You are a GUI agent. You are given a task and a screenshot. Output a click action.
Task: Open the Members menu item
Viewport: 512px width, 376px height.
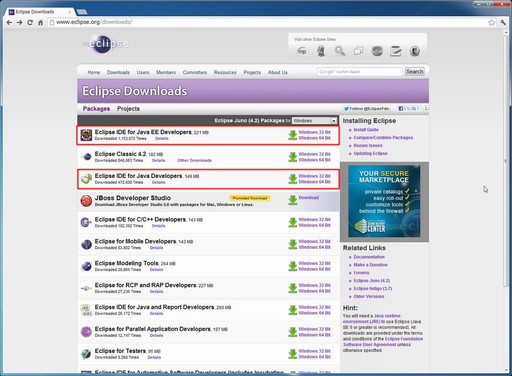coord(166,72)
